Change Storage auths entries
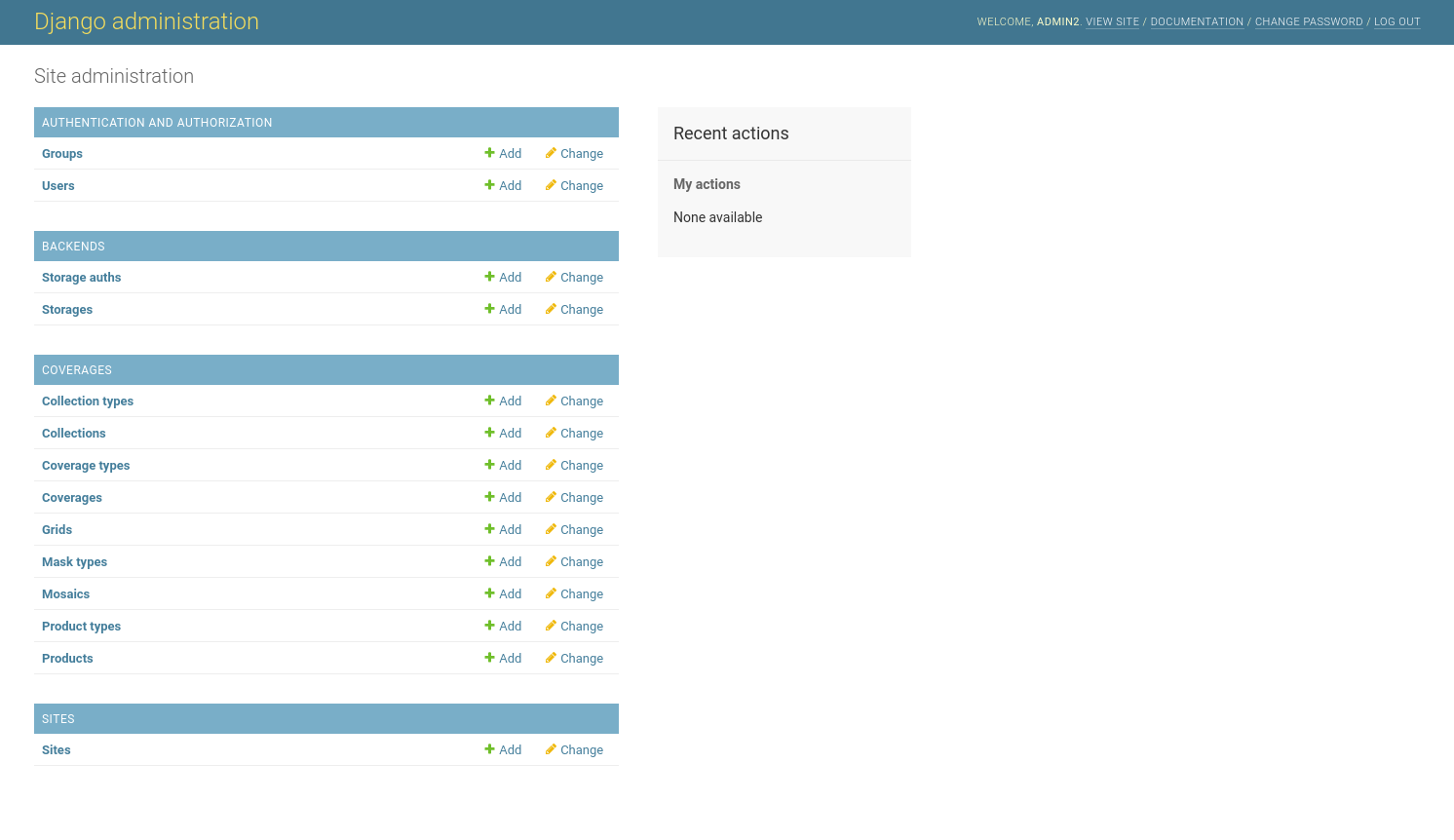Image resolution: width=1454 pixels, height=840 pixels. point(574,278)
